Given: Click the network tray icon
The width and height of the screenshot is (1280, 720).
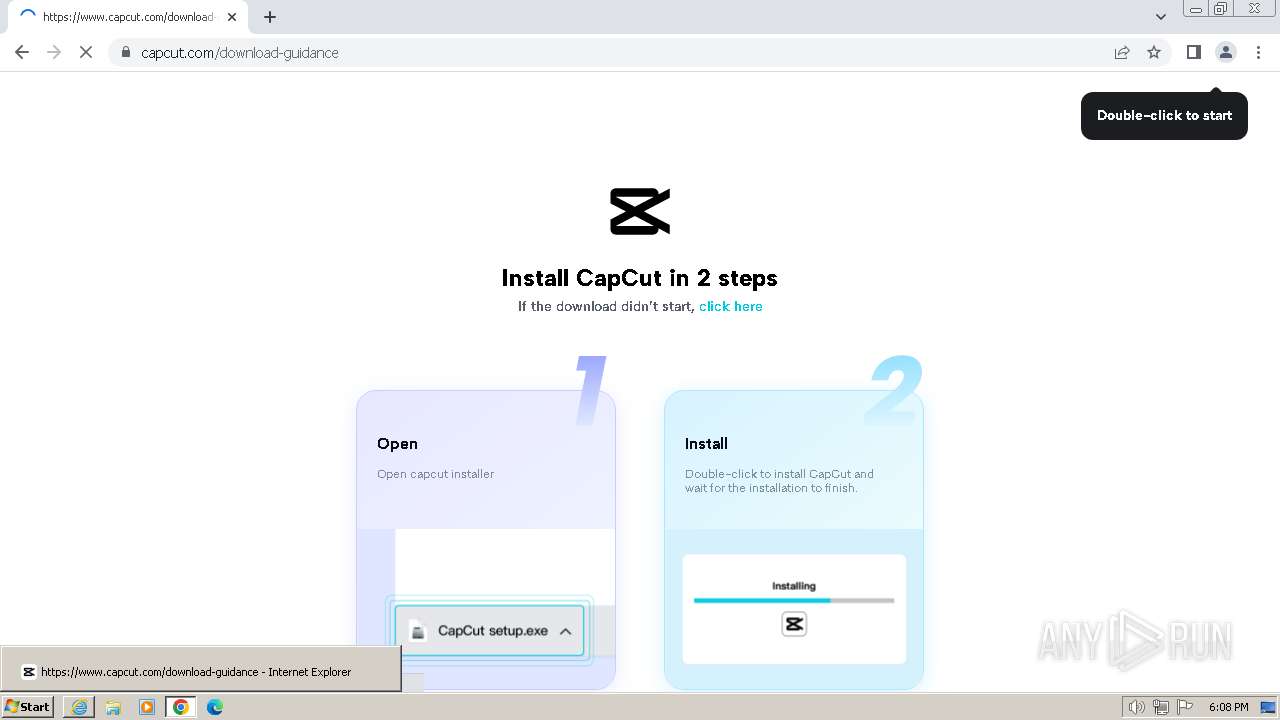Looking at the screenshot, I should (1161, 707).
